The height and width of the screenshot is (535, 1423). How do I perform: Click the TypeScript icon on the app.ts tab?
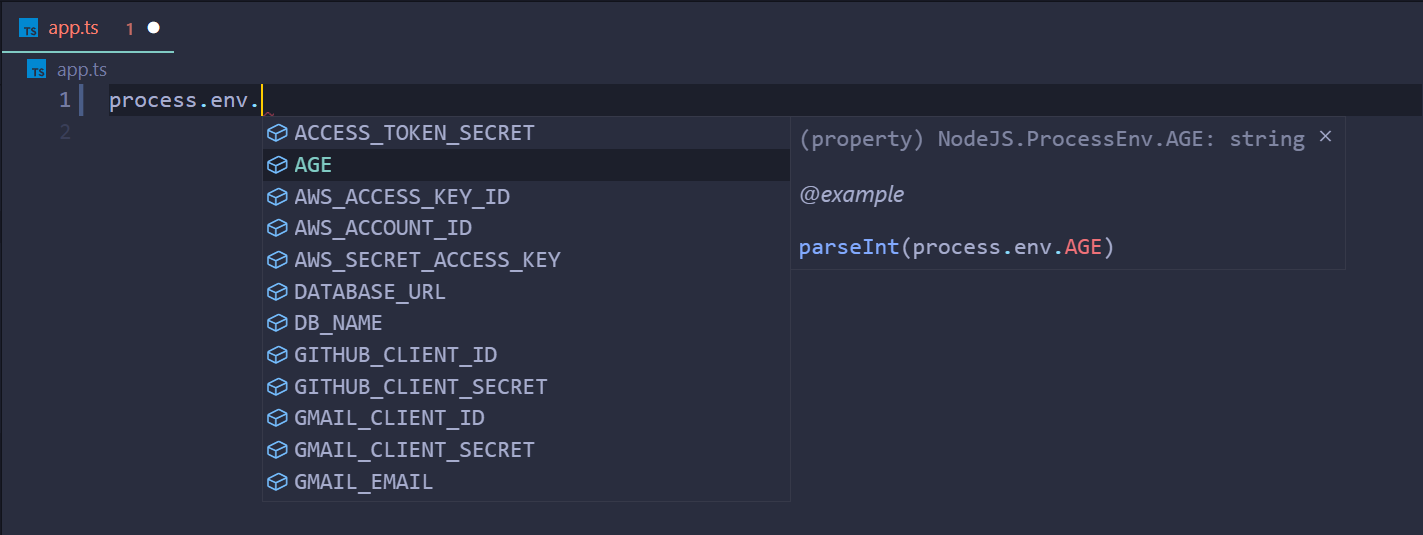[x=29, y=28]
